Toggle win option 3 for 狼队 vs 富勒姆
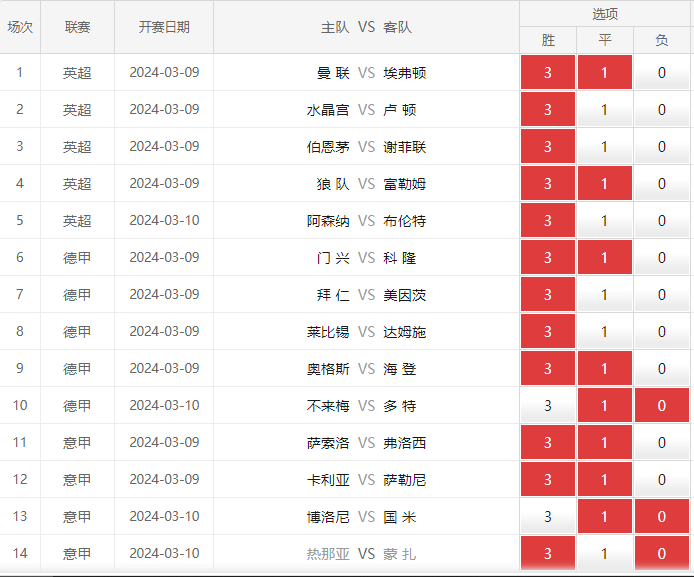 547,183
